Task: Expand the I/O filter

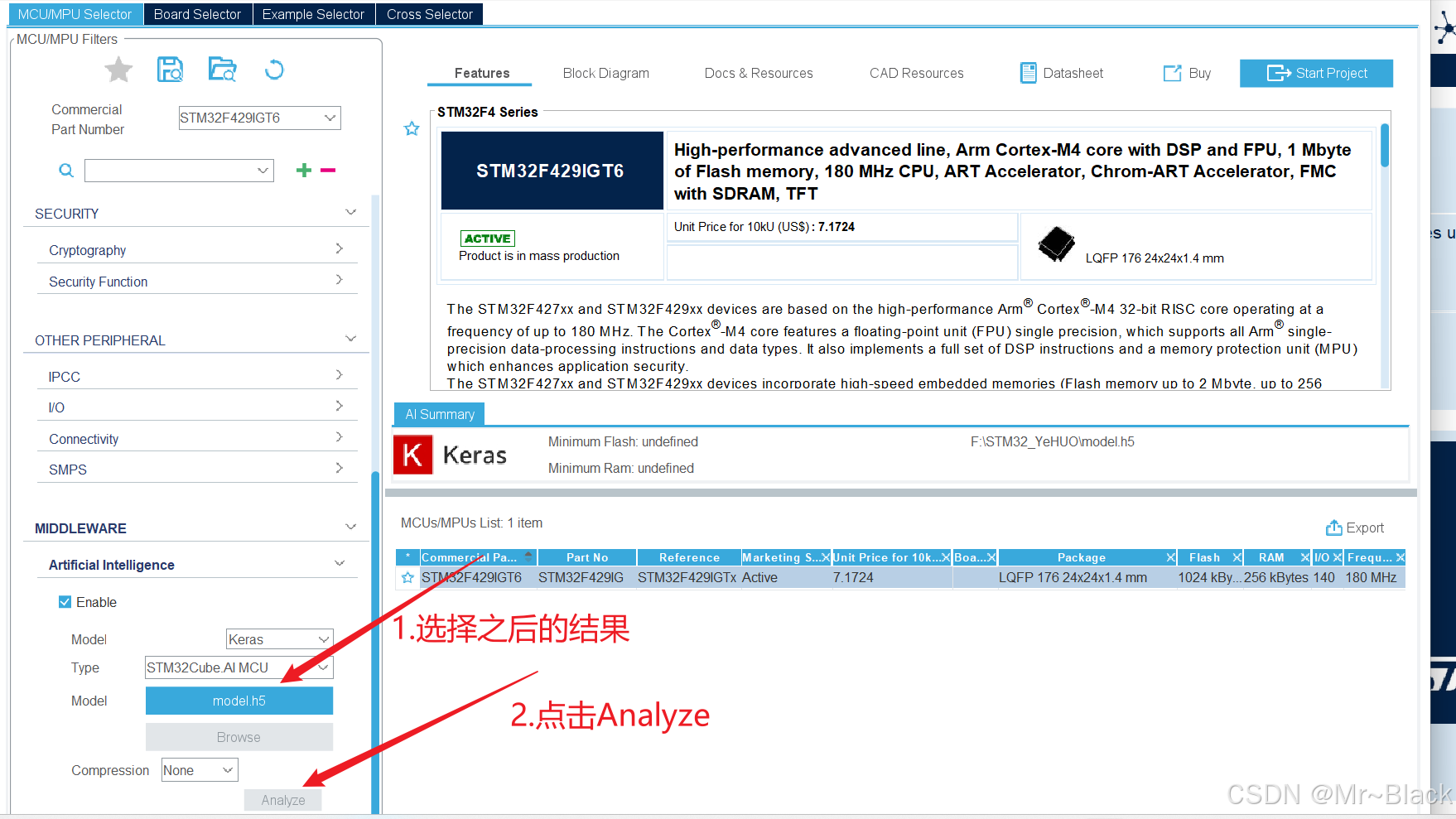Action: click(339, 406)
